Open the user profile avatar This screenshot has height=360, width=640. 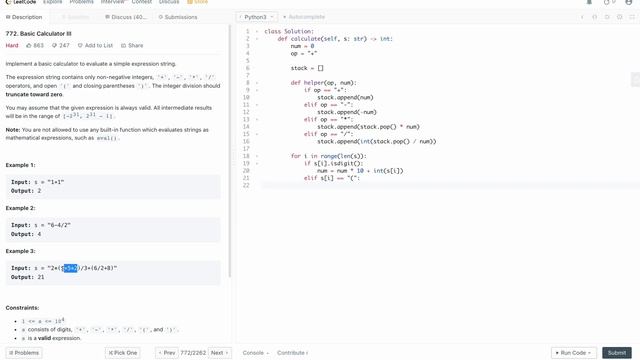coord(629,2)
